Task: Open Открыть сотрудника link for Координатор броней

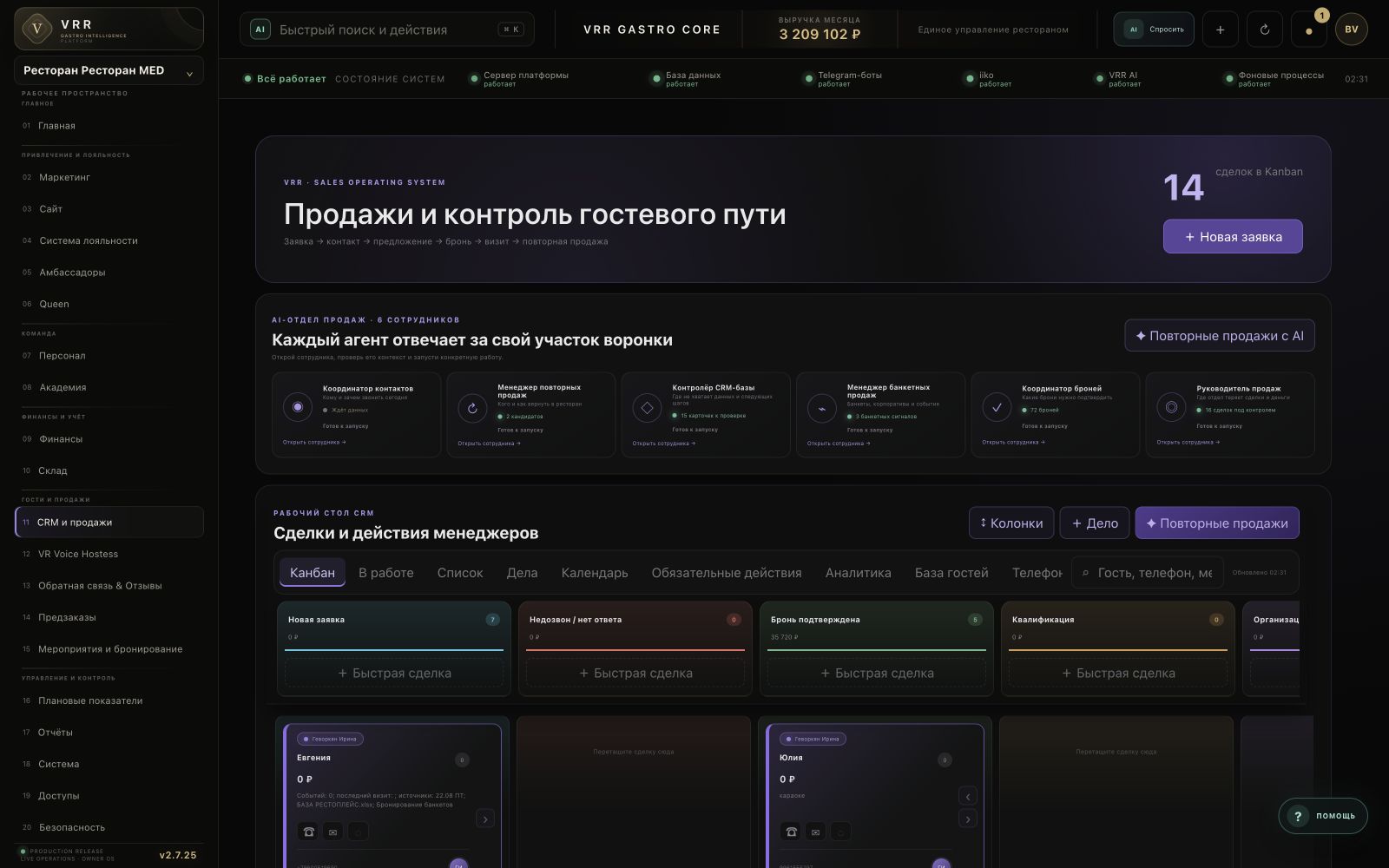Action: coord(1013,443)
